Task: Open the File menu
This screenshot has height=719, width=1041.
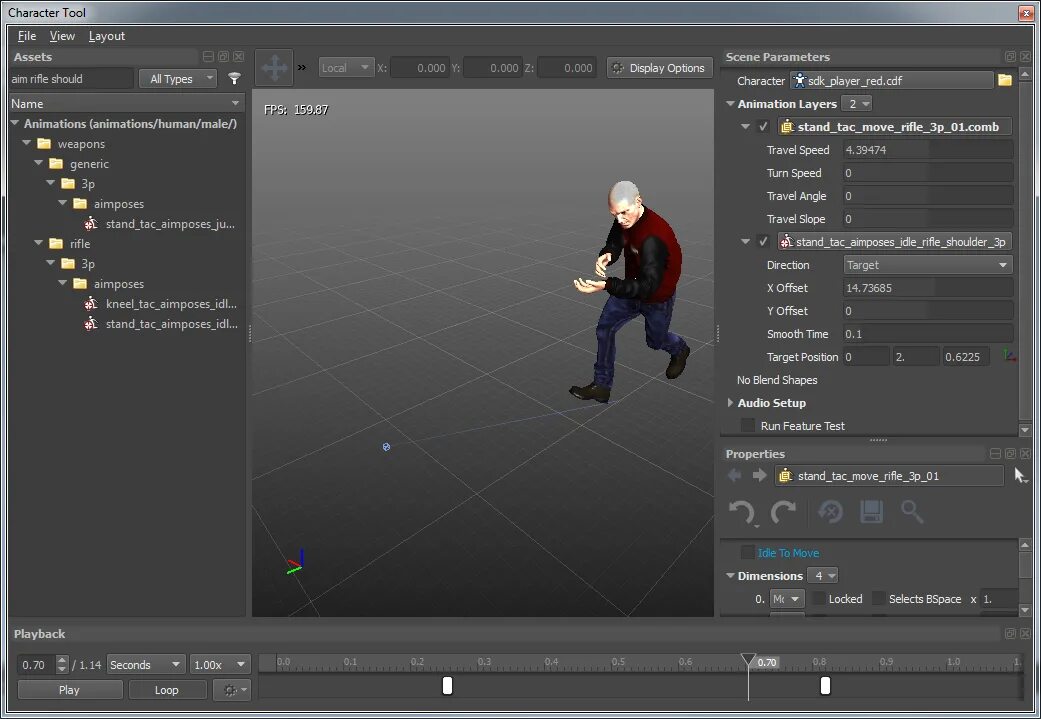Action: 27,36
